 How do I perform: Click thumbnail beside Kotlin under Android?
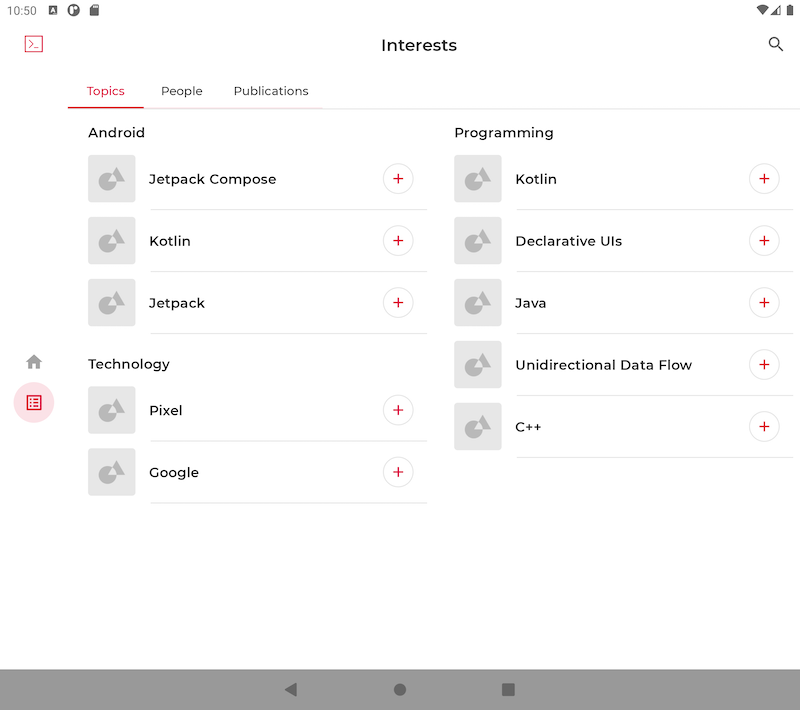click(112, 241)
